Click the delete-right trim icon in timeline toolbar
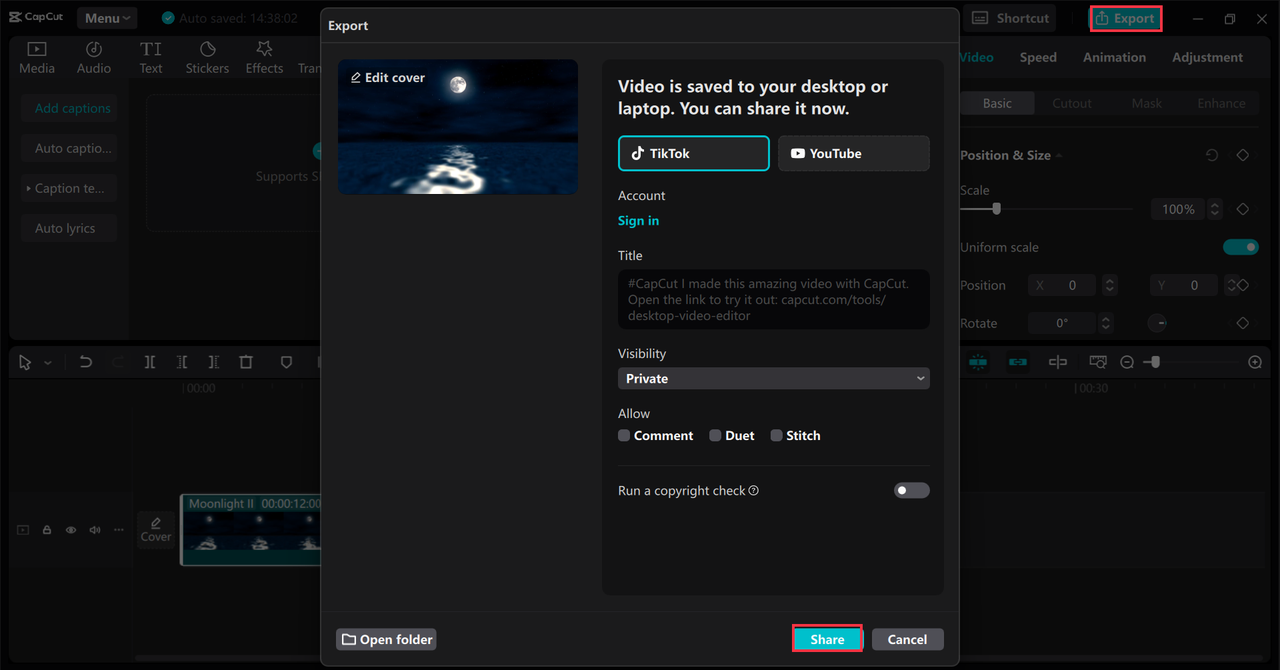Image resolution: width=1280 pixels, height=670 pixels. tap(214, 362)
